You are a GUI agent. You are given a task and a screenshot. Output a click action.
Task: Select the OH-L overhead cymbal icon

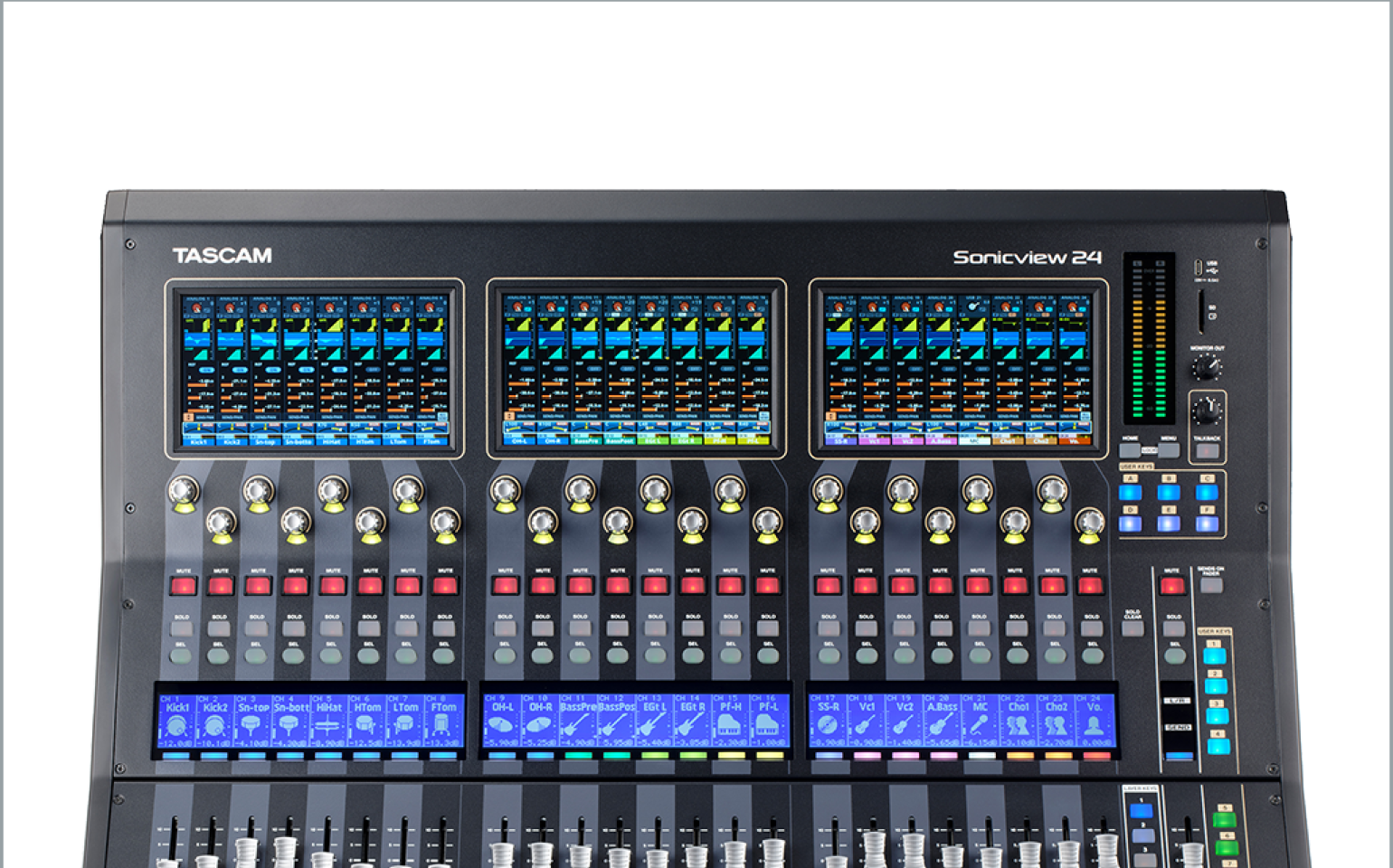[501, 726]
